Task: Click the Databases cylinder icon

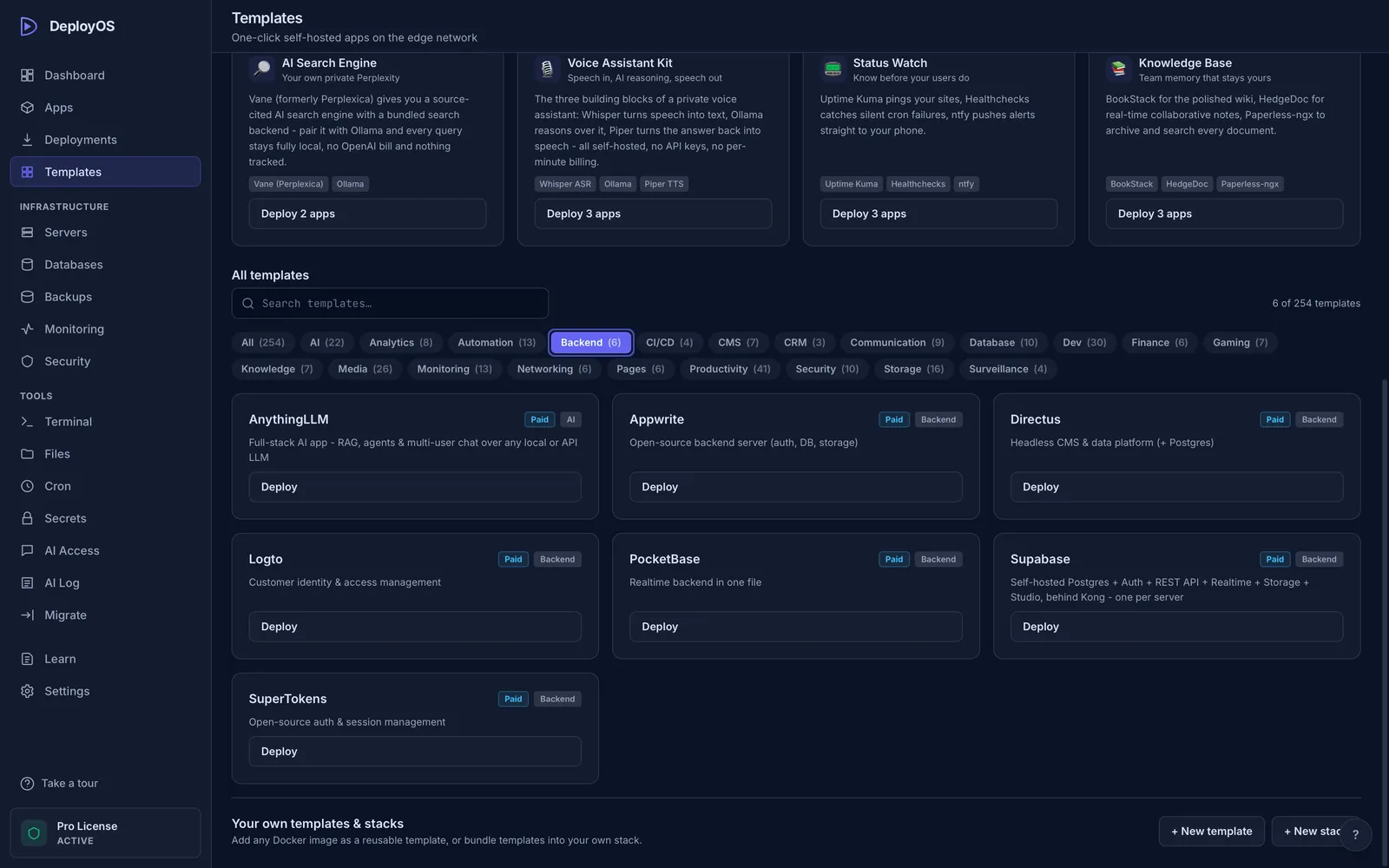Action: point(27,265)
